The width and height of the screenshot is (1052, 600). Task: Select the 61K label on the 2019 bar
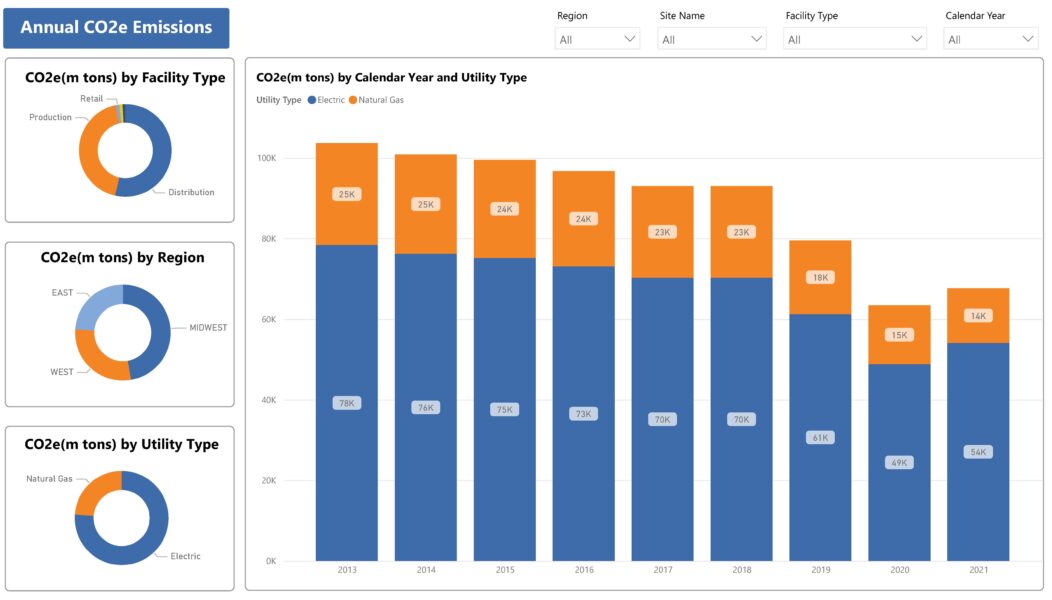point(819,436)
